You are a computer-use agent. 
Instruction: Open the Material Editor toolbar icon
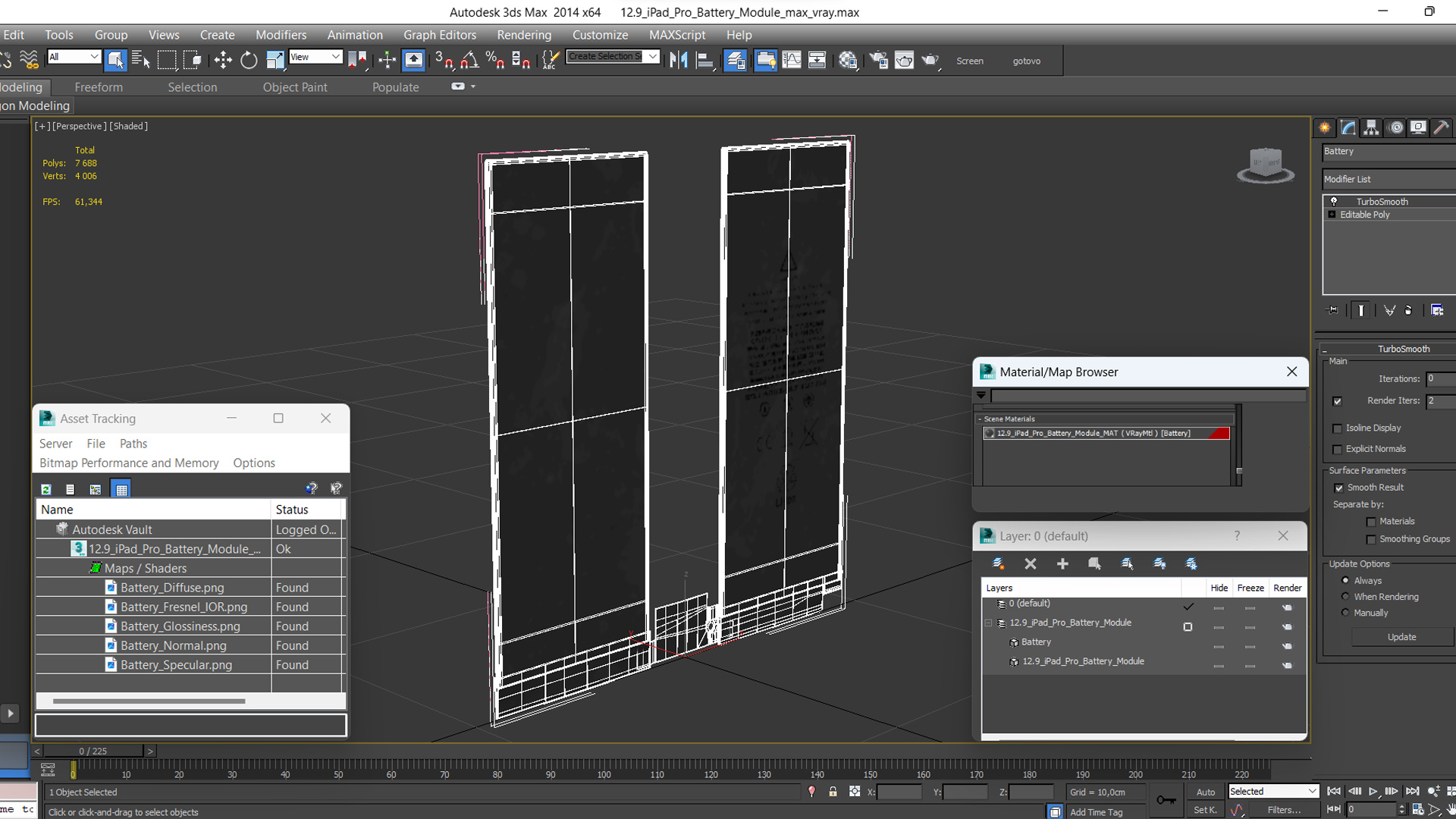[x=848, y=61]
